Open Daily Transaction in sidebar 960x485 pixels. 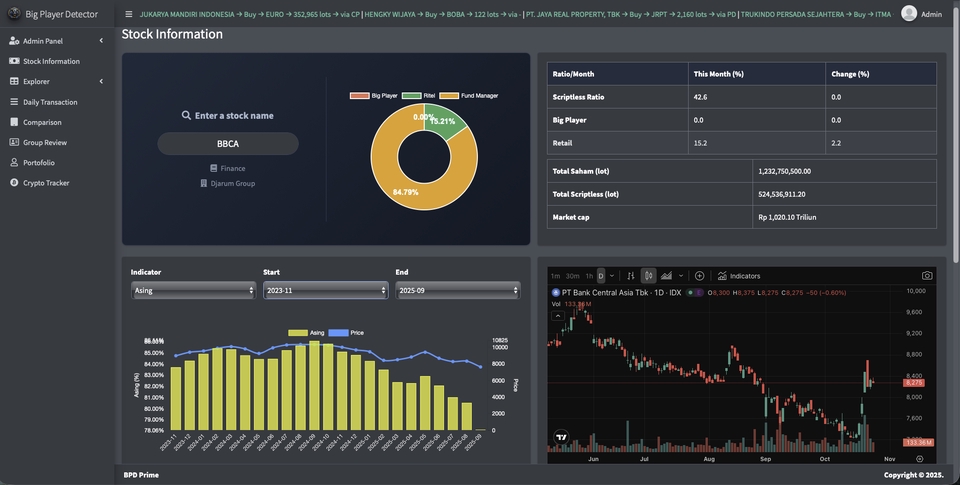[x=50, y=102]
